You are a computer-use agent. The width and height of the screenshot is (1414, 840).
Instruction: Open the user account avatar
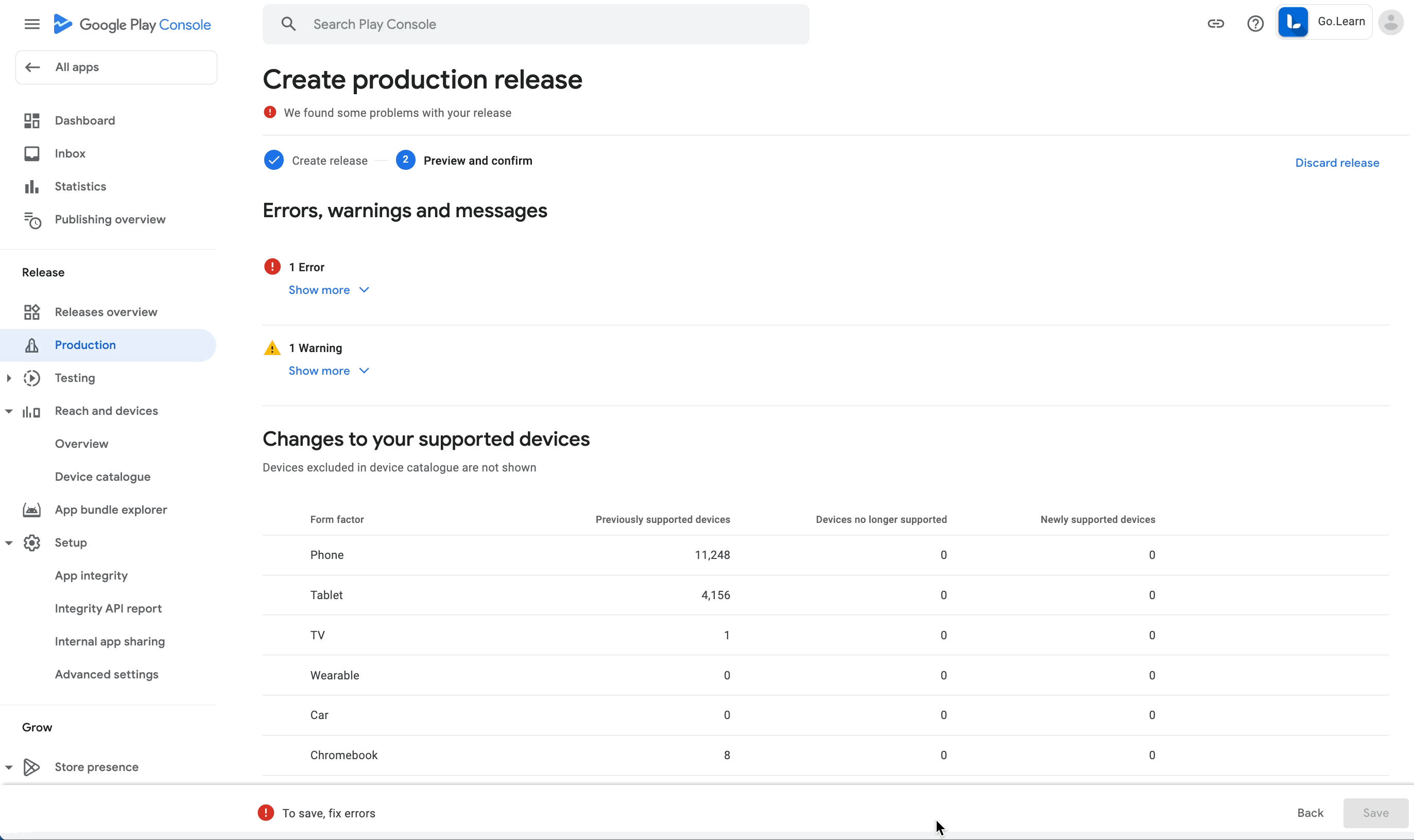tap(1390, 23)
